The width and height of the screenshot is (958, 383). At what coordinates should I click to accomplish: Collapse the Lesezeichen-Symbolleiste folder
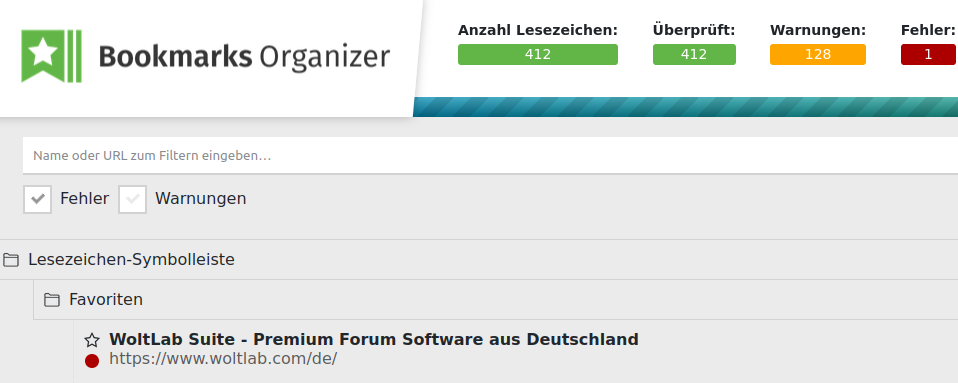[131, 260]
